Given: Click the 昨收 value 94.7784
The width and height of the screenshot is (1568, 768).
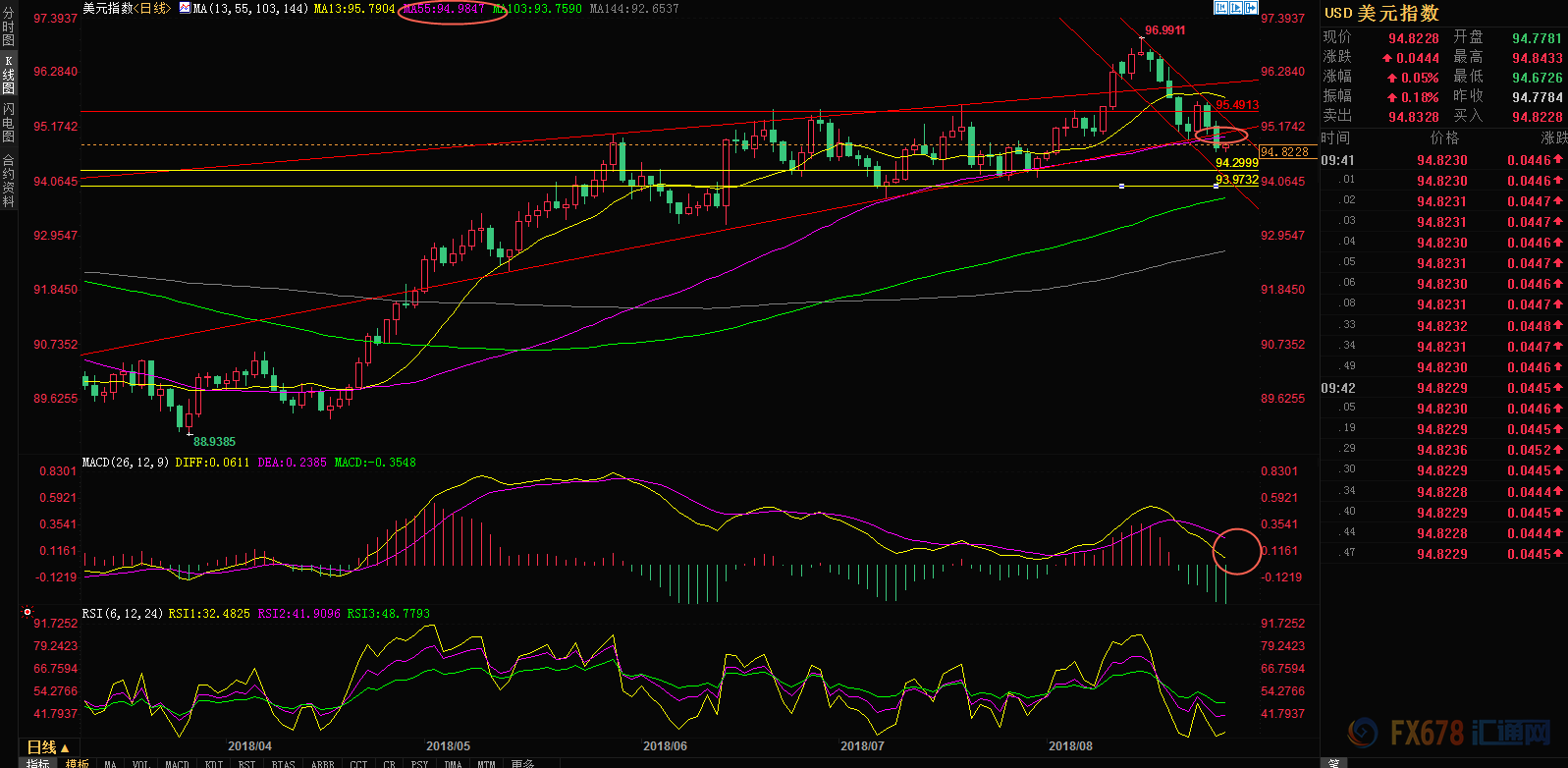Looking at the screenshot, I should [x=1537, y=97].
